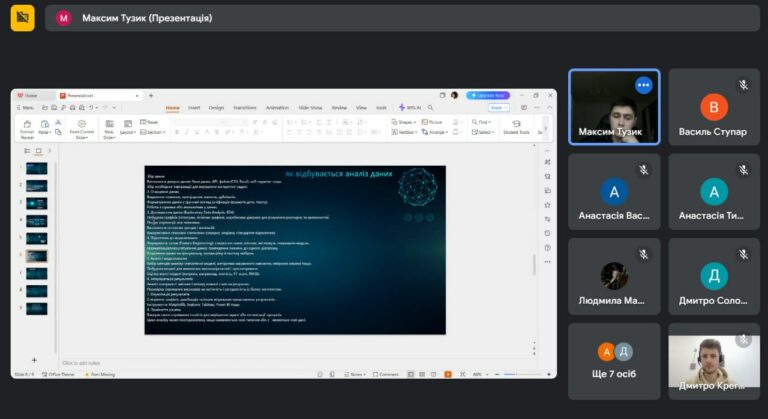Toggle the Notes pane in status bar

pos(355,374)
